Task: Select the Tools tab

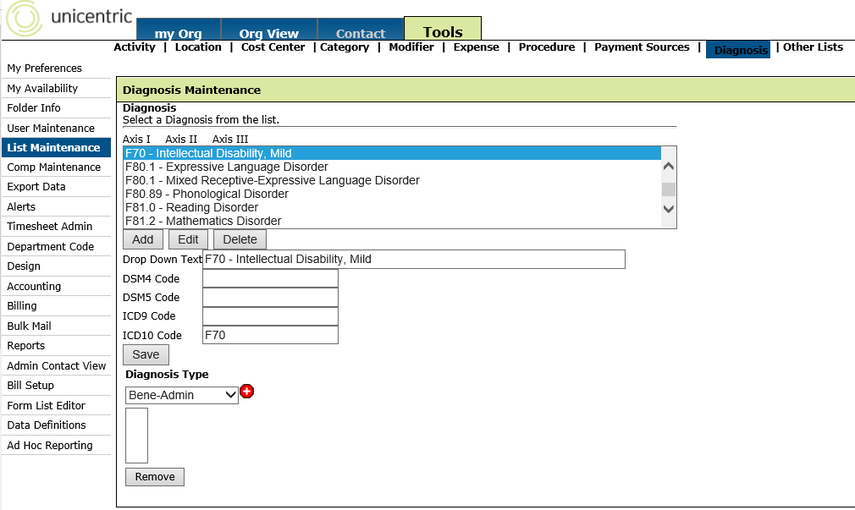Action: coord(443,29)
